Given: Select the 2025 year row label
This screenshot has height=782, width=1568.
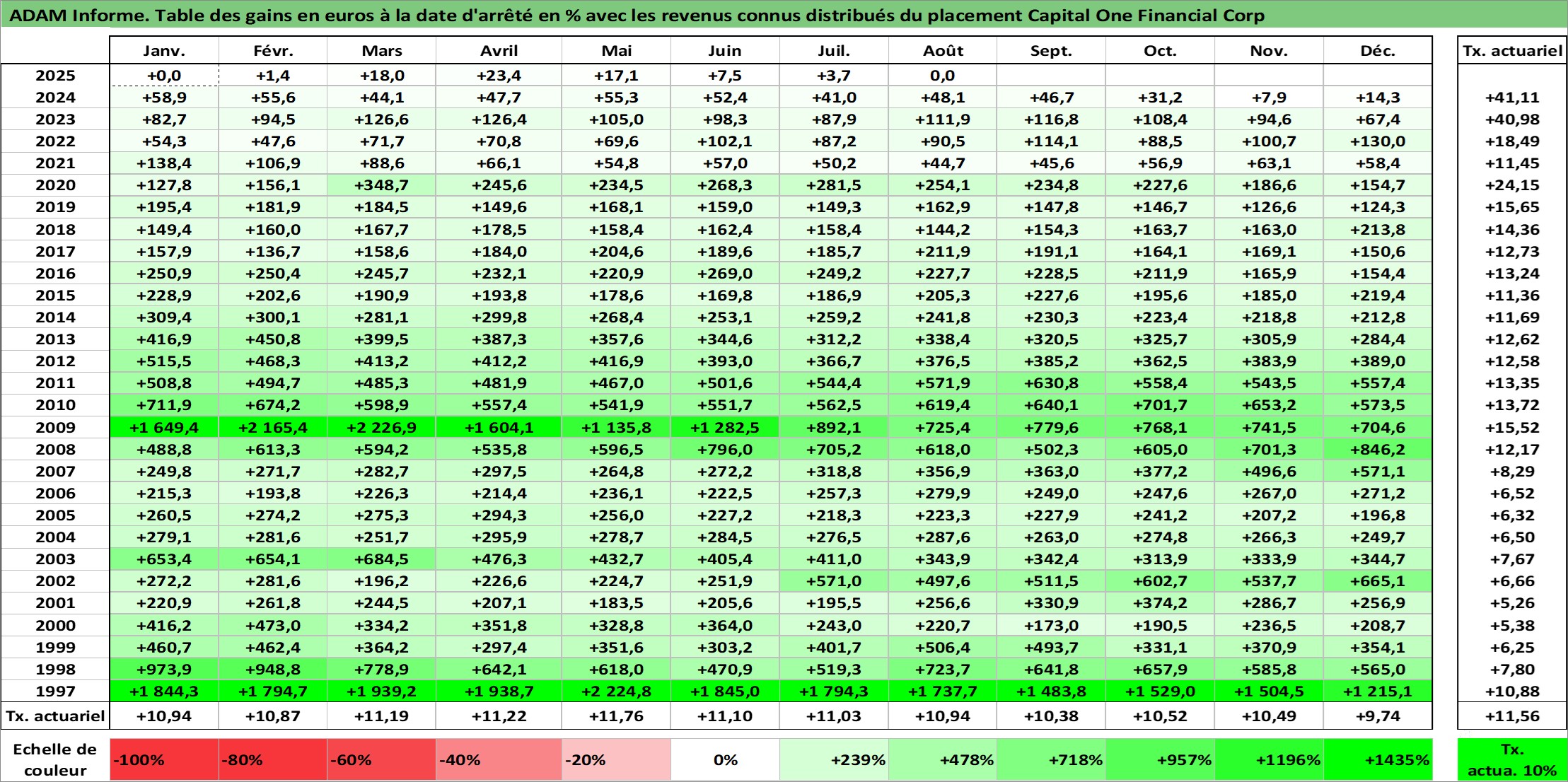Looking at the screenshot, I should 55,76.
